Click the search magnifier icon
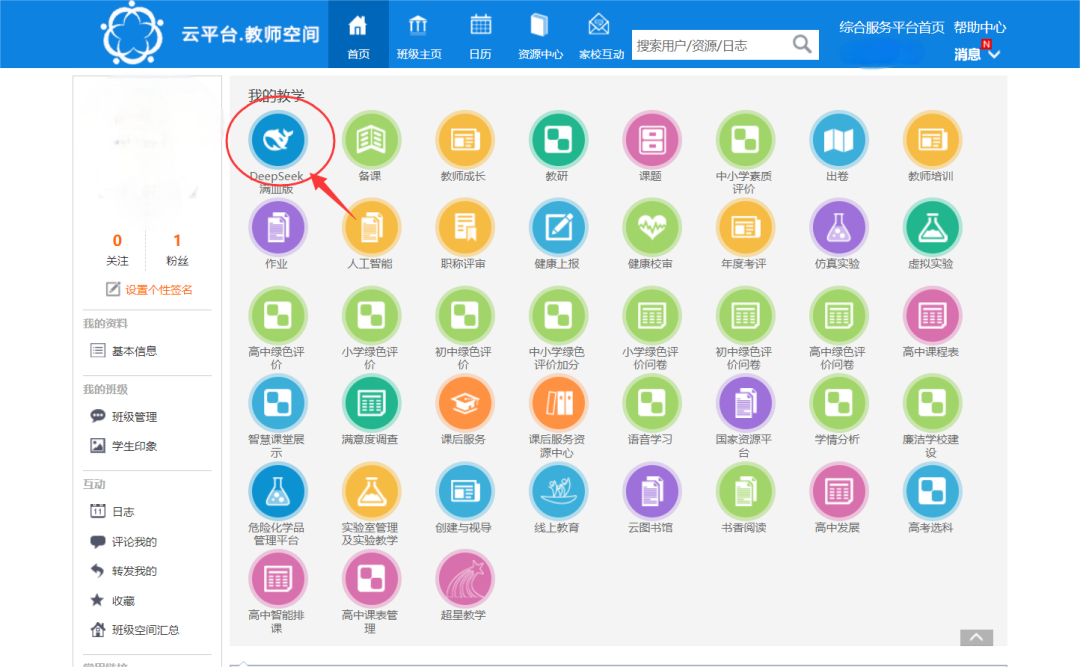Viewport: 1080px width, 667px height. [802, 44]
